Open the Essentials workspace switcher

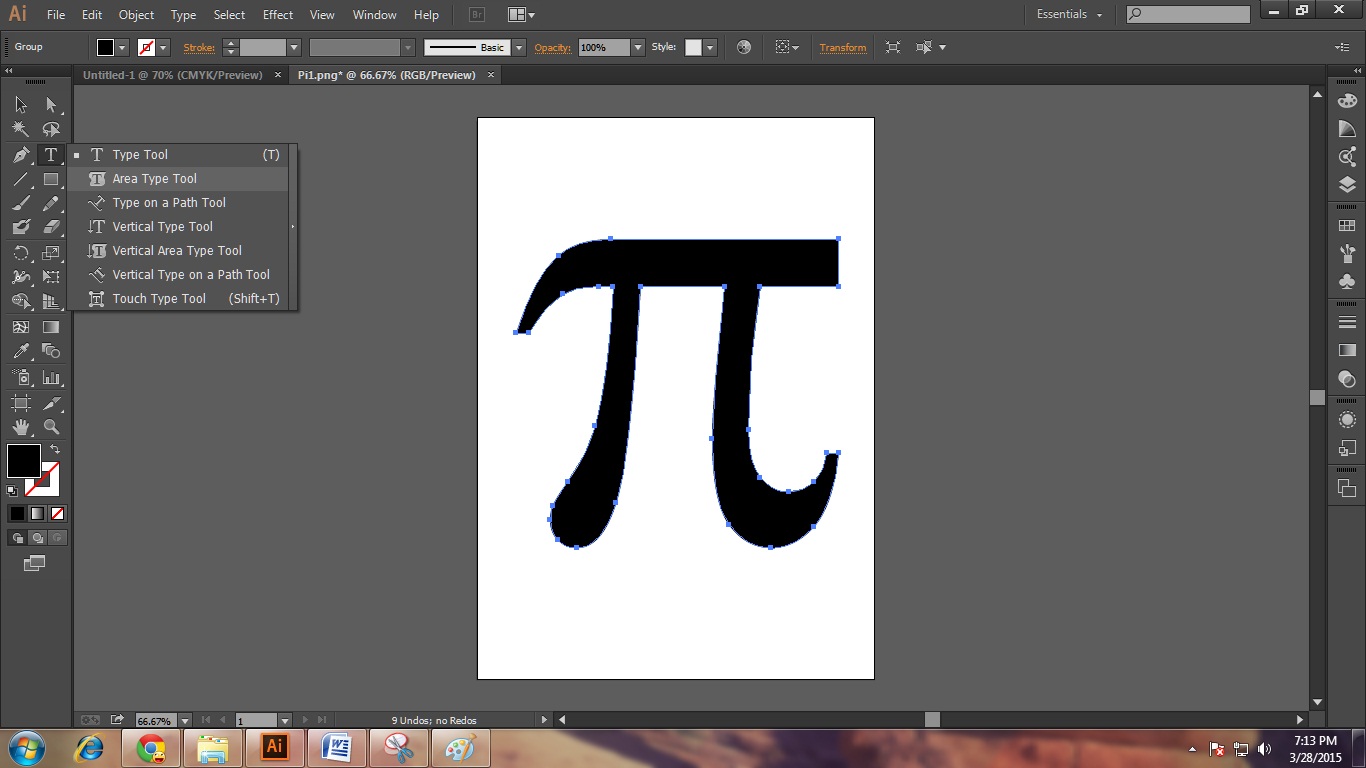pyautogui.click(x=1069, y=15)
